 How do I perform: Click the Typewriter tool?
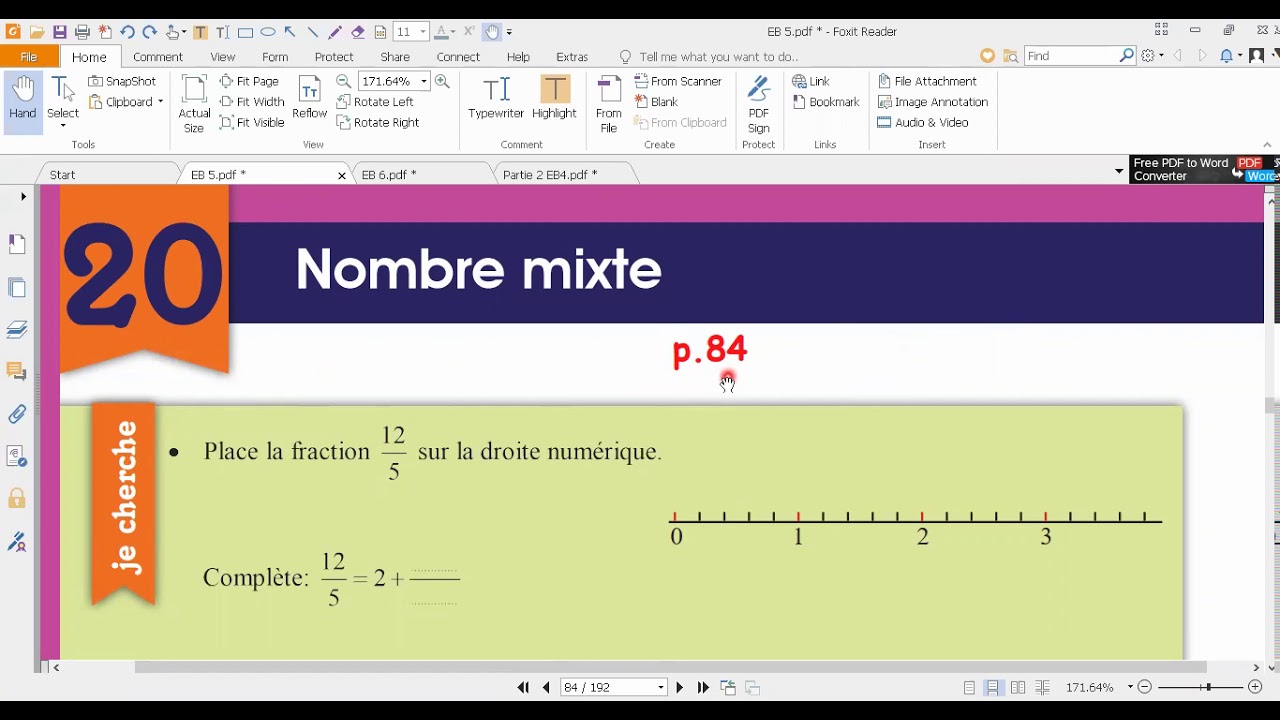[x=496, y=98]
